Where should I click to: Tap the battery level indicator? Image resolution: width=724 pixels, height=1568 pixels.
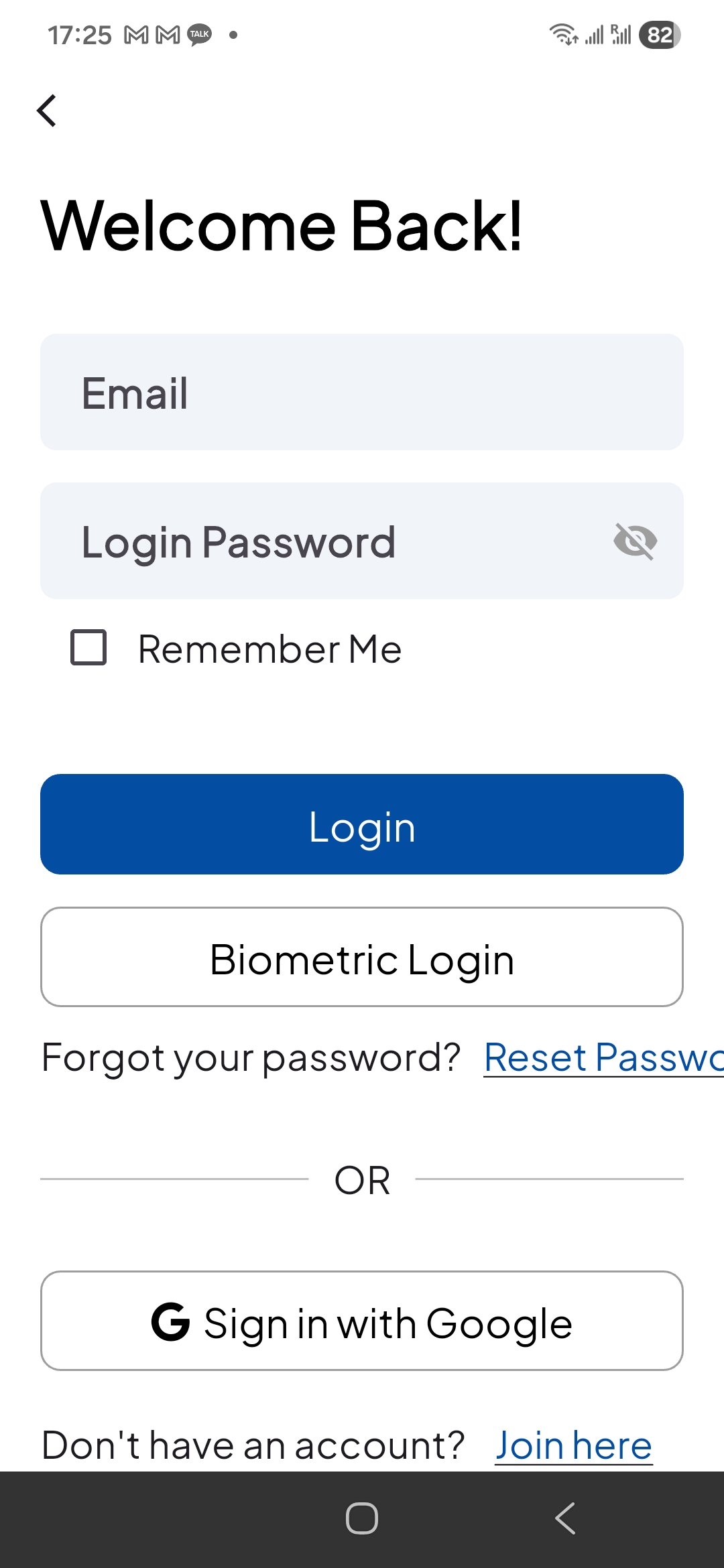tap(660, 35)
